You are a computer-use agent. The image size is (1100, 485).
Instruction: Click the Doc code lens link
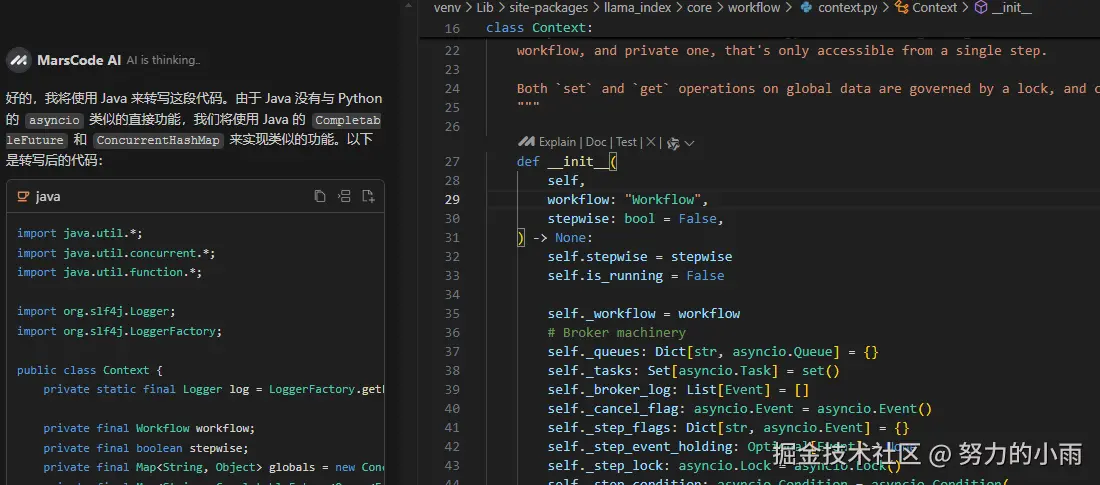point(596,143)
